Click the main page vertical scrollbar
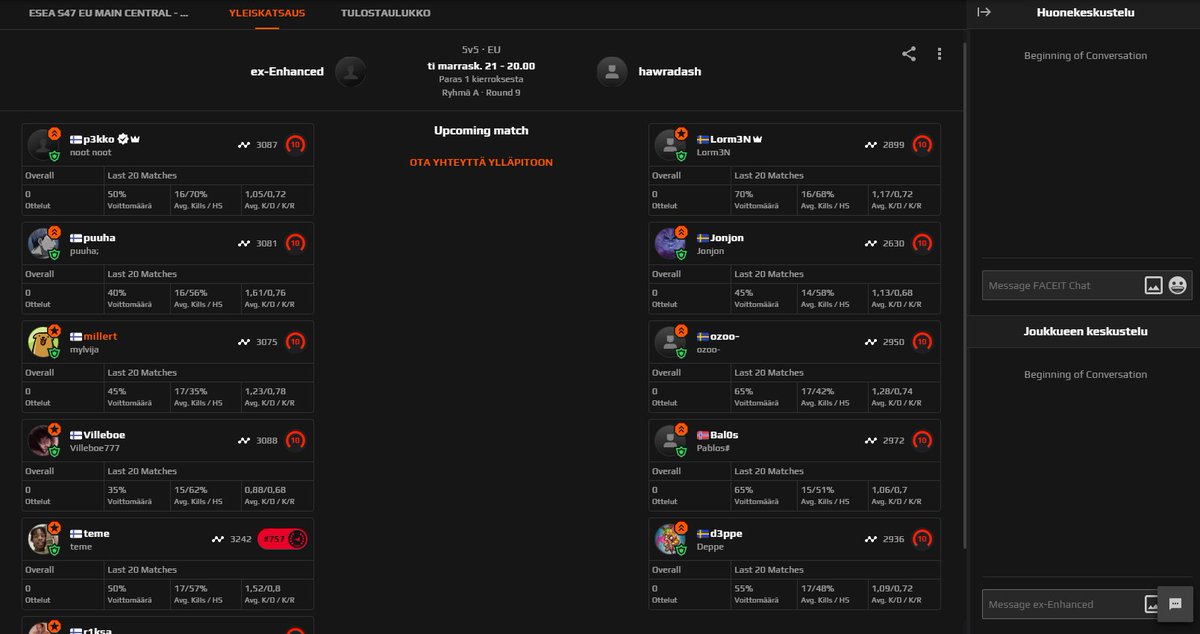This screenshot has width=1200, height=634. pos(964,295)
